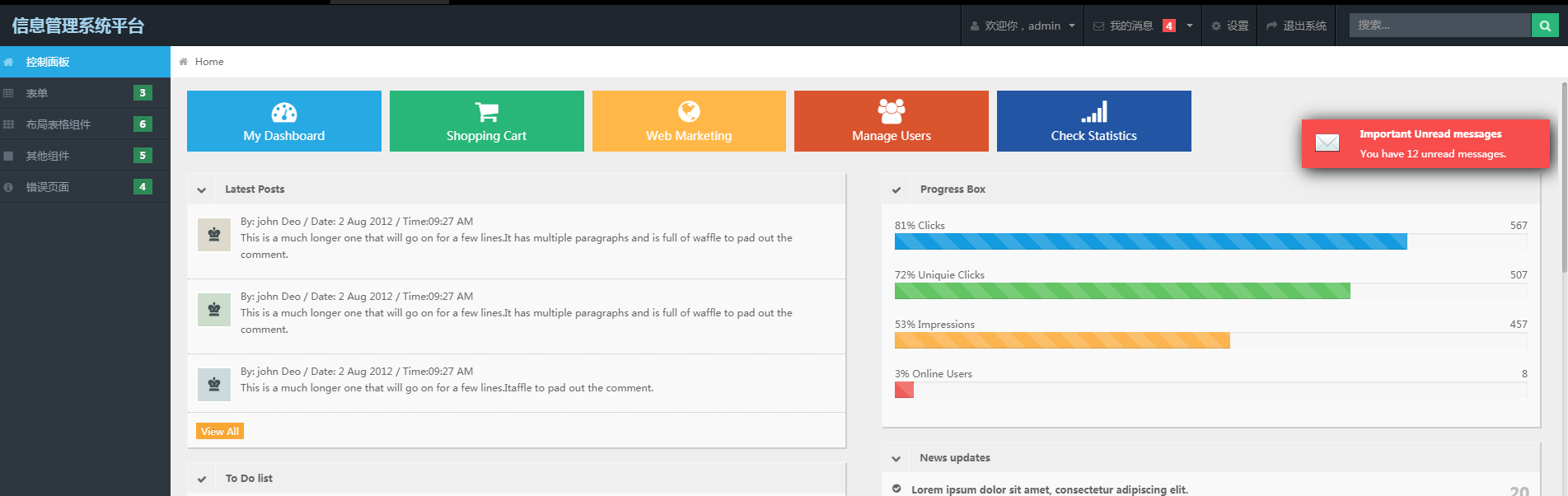Click the 81% Clicks progress bar
1568x496 pixels.
(1210, 241)
